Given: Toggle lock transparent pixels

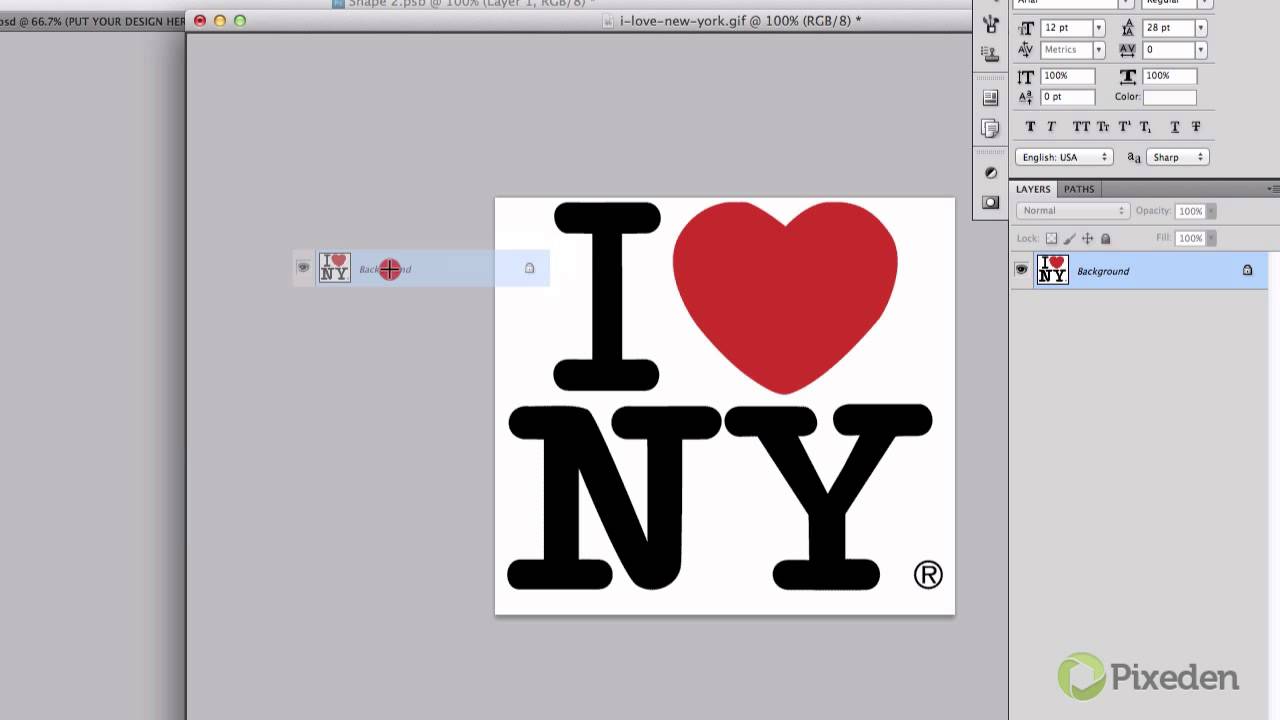Looking at the screenshot, I should coord(1051,239).
